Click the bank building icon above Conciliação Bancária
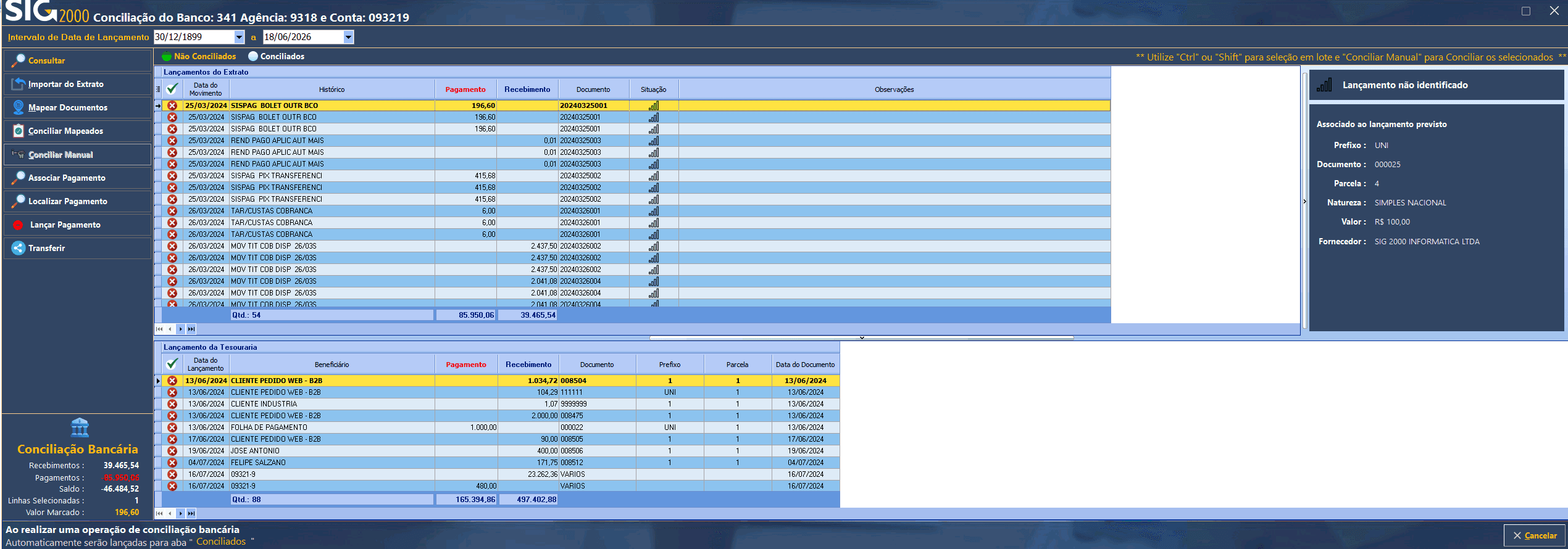The width and height of the screenshot is (1568, 549). (x=80, y=427)
